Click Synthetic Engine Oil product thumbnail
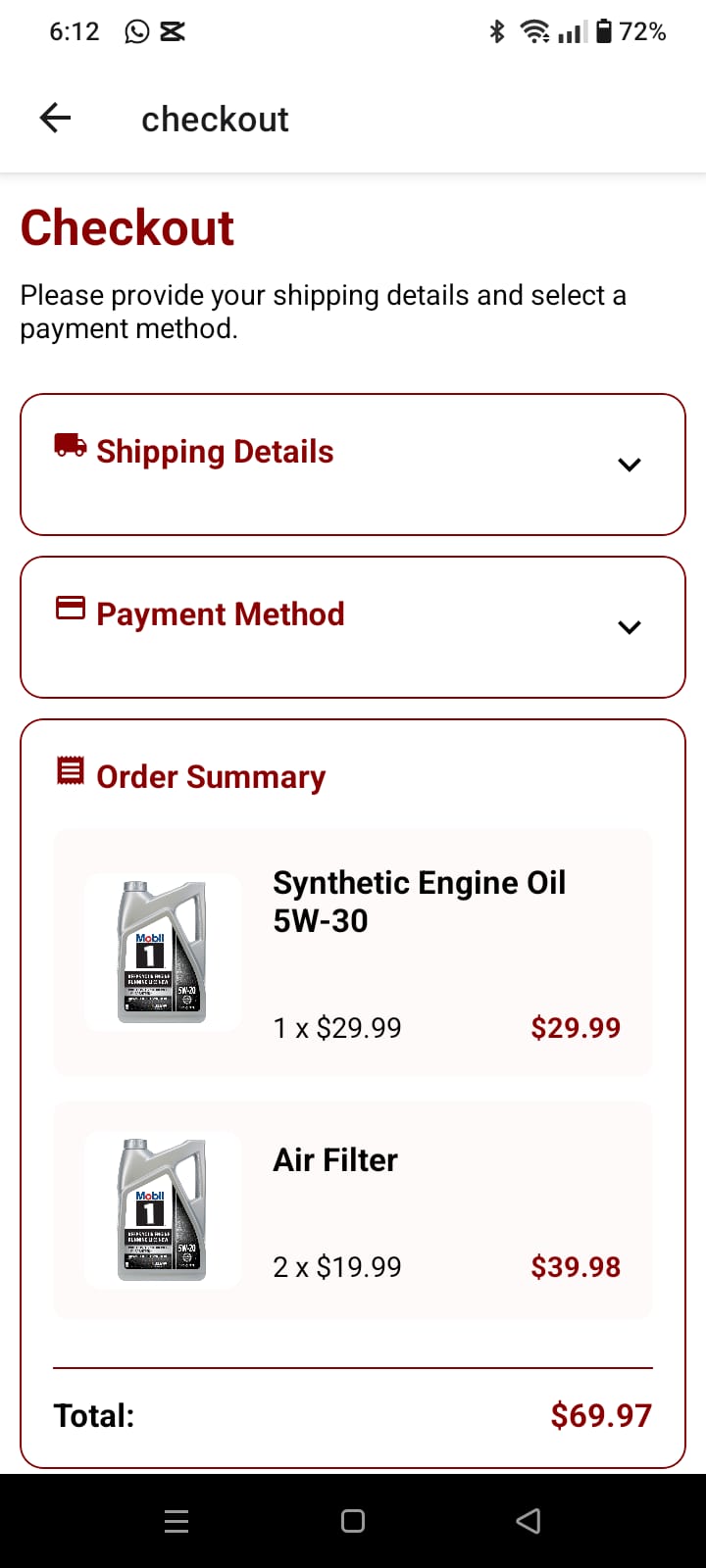The image size is (706, 1568). (163, 953)
